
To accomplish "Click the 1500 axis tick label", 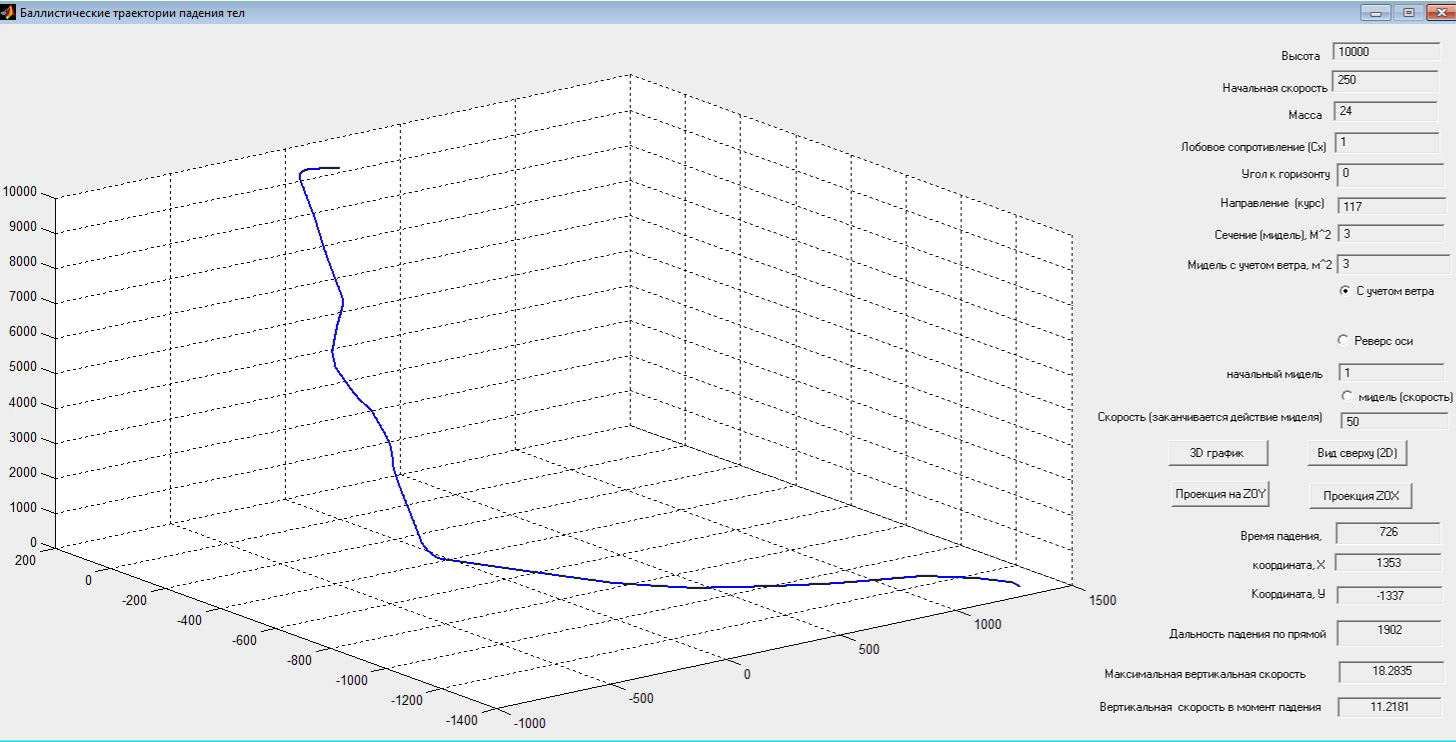I will coord(1102,601).
